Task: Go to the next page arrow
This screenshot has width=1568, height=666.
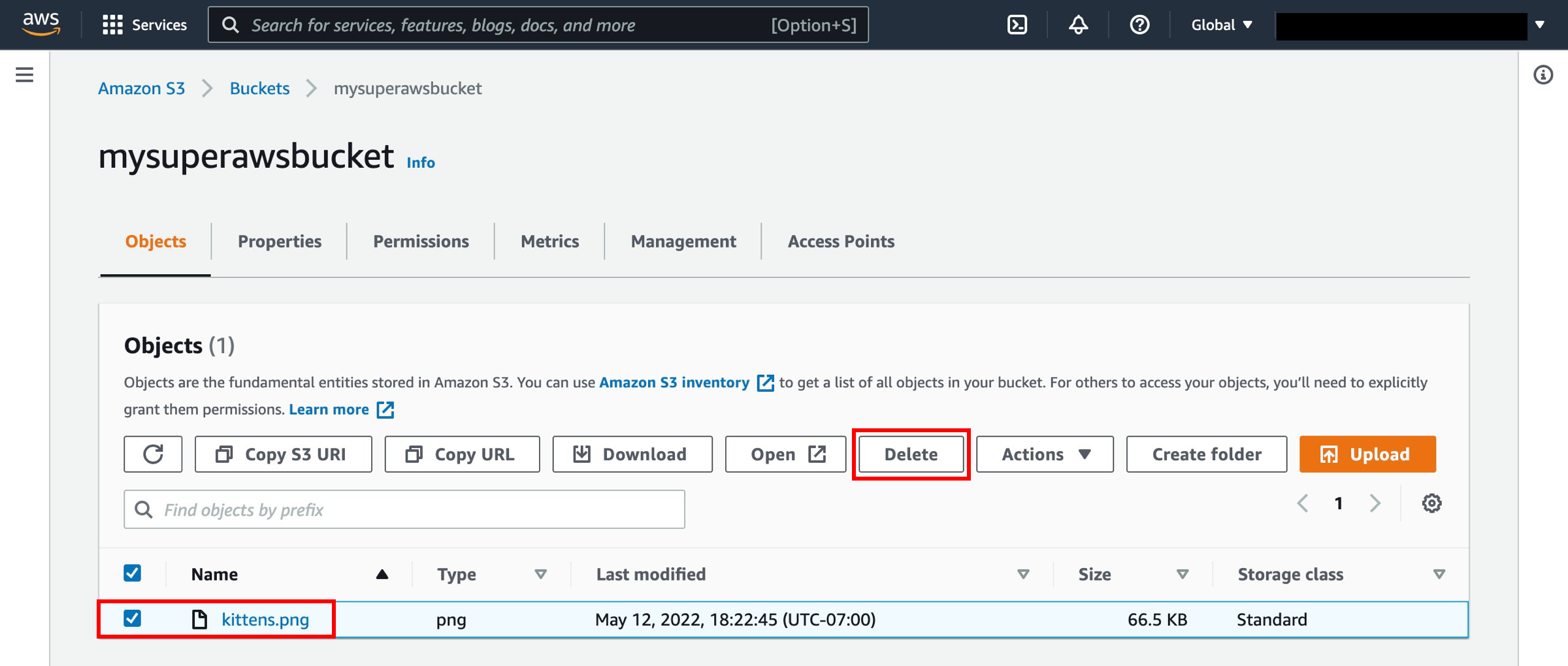Action: 1375,503
